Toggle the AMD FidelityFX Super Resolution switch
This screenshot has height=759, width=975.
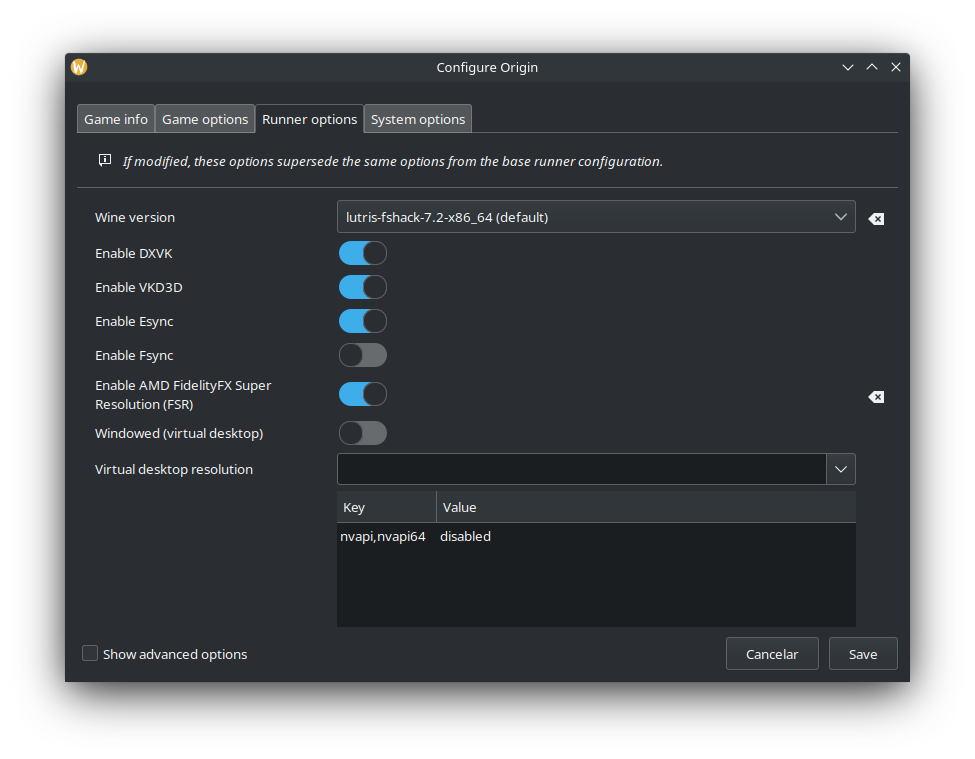[363, 394]
